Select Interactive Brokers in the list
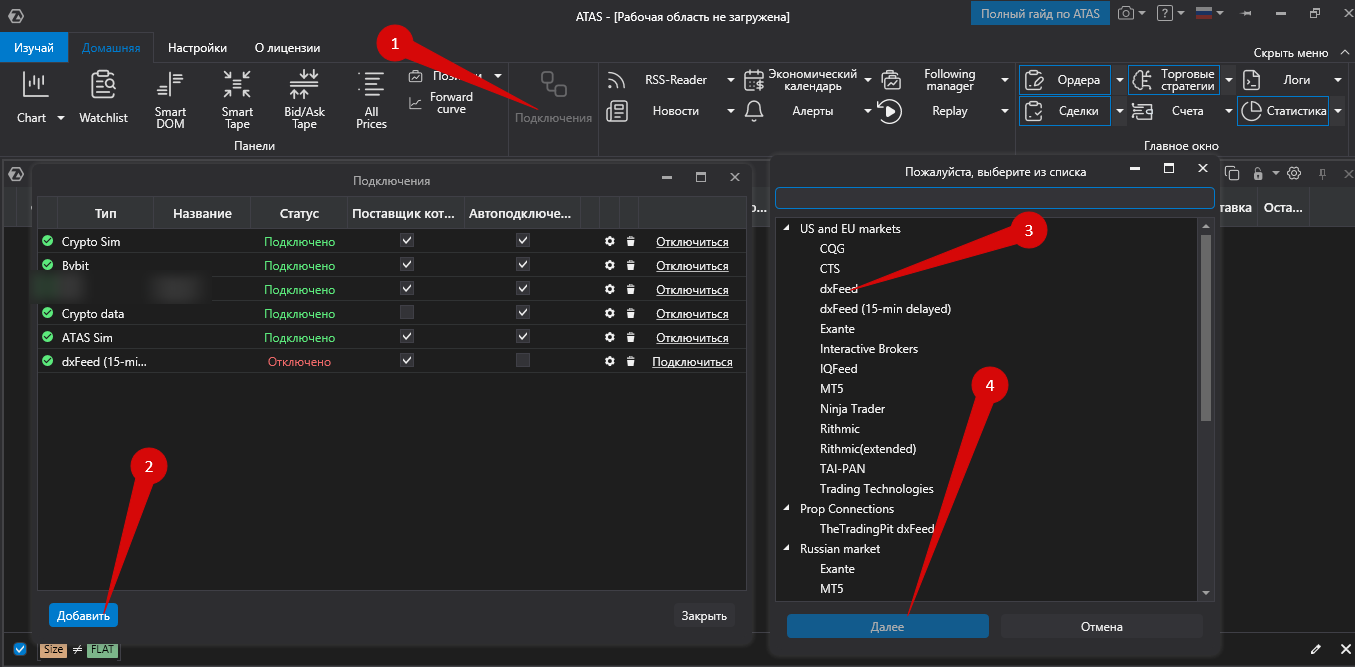The image size is (1355, 667). pyautogui.click(x=869, y=349)
